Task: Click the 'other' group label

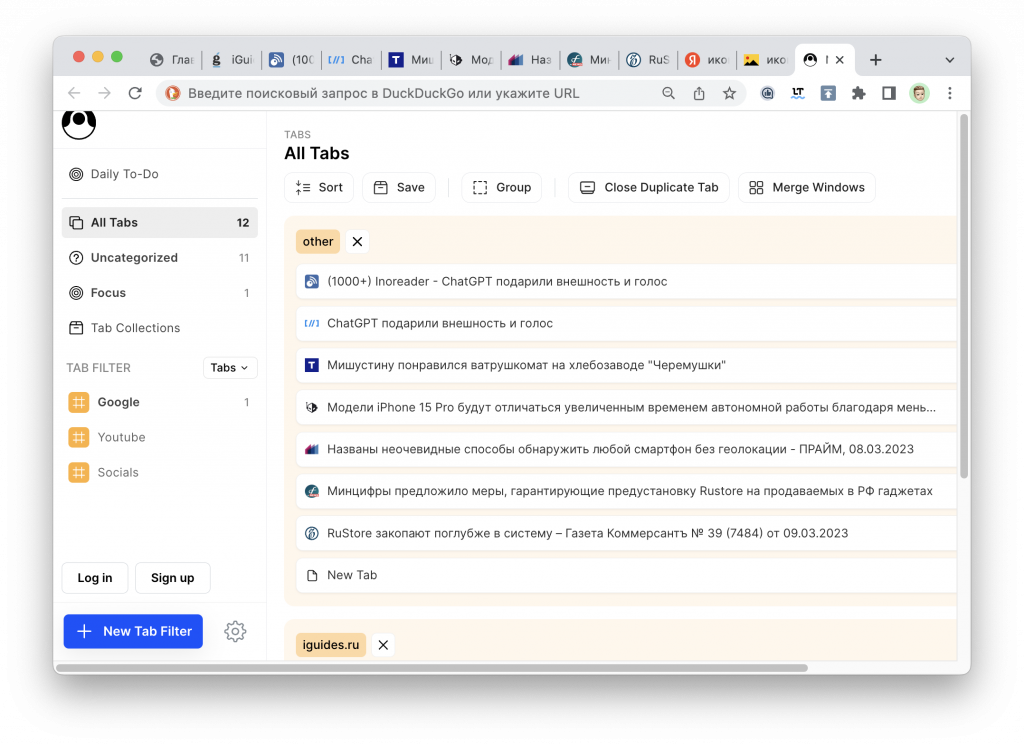Action: coord(318,242)
